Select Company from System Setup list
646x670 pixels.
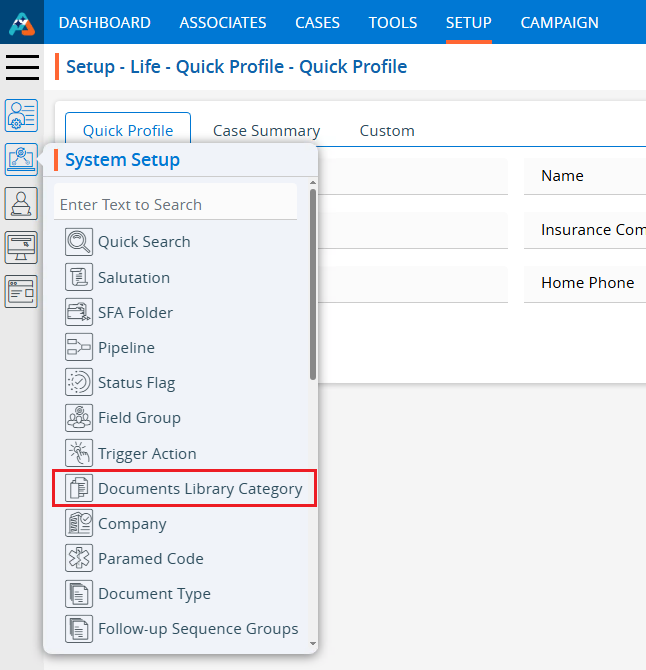[132, 523]
